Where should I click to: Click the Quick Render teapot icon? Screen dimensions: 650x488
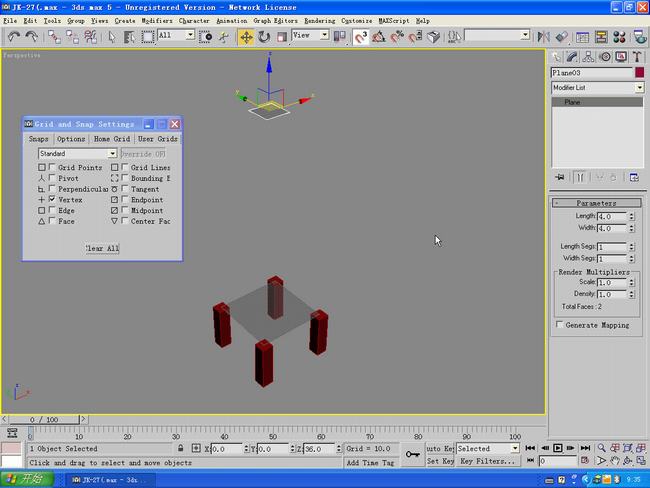pyautogui.click(x=640, y=37)
